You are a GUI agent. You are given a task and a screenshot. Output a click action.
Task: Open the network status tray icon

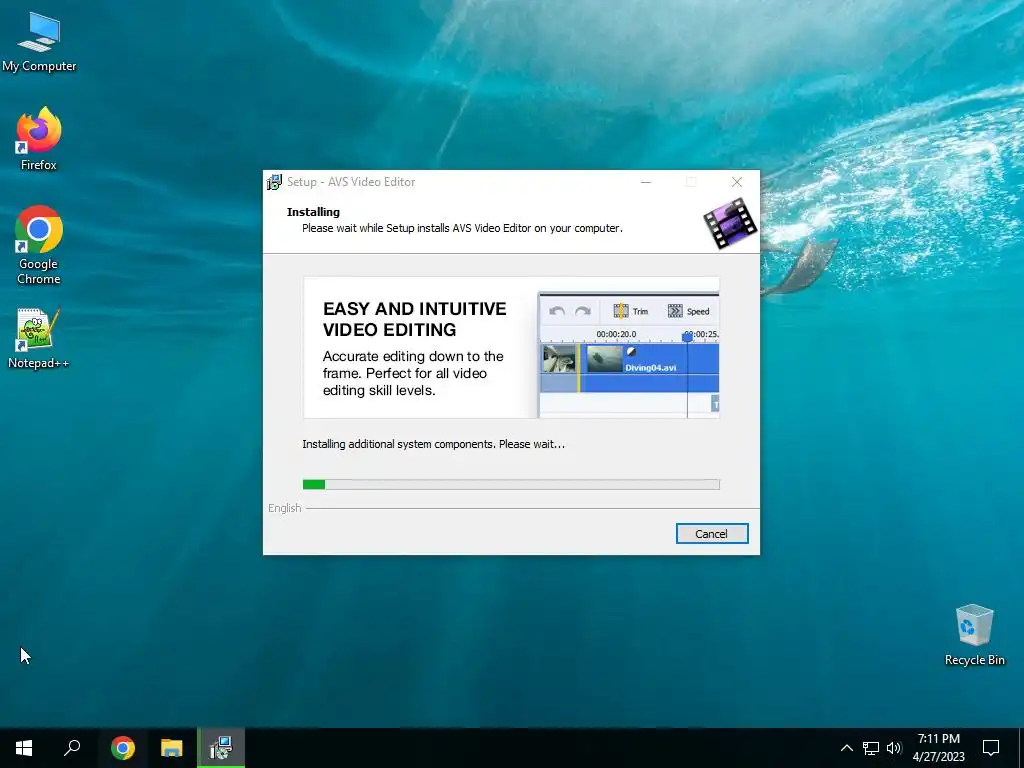click(x=871, y=748)
